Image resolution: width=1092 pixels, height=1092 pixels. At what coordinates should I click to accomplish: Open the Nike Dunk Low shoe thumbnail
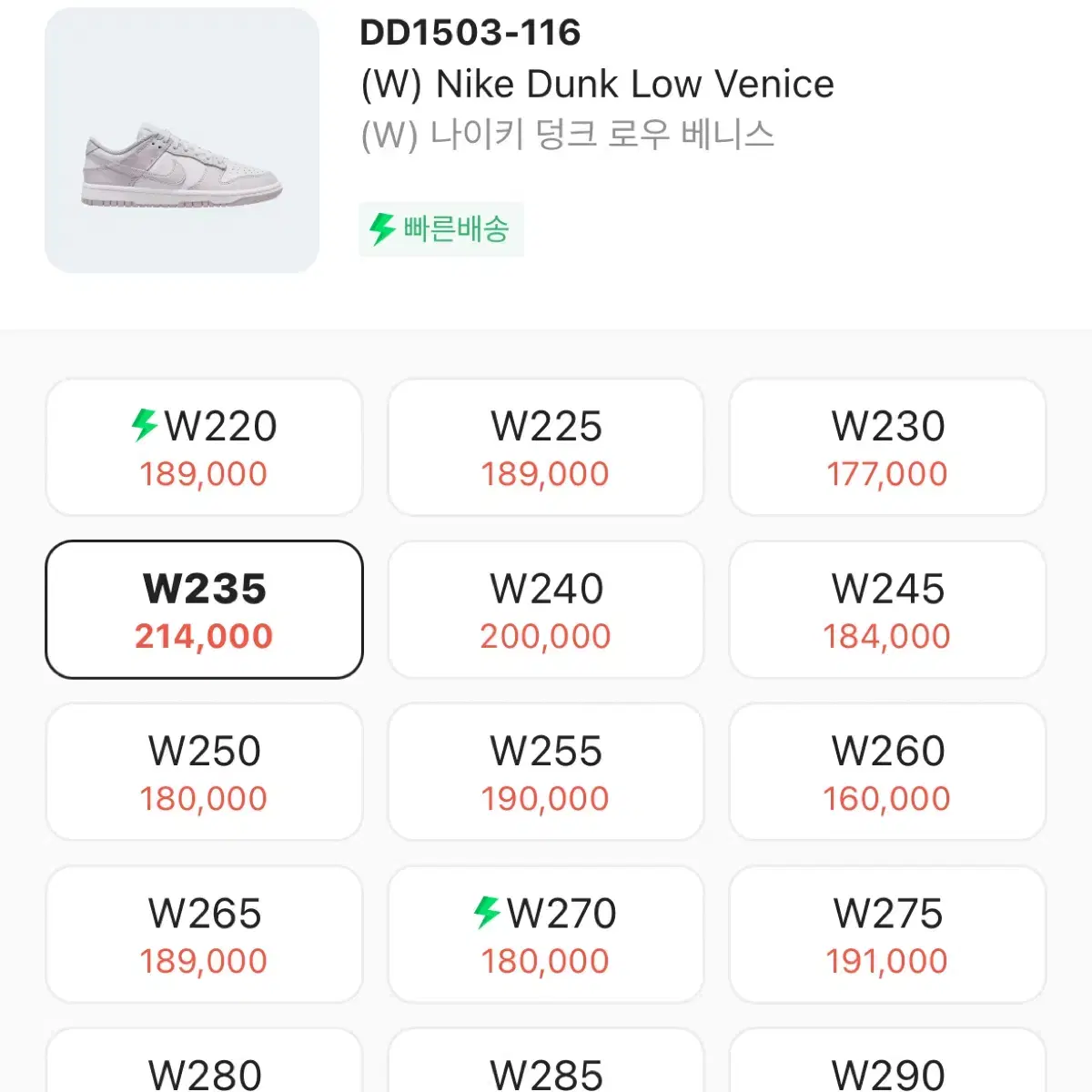pos(182,140)
